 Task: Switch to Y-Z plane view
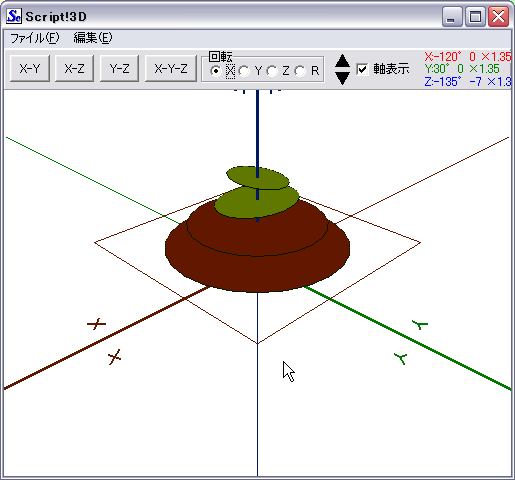[x=119, y=68]
